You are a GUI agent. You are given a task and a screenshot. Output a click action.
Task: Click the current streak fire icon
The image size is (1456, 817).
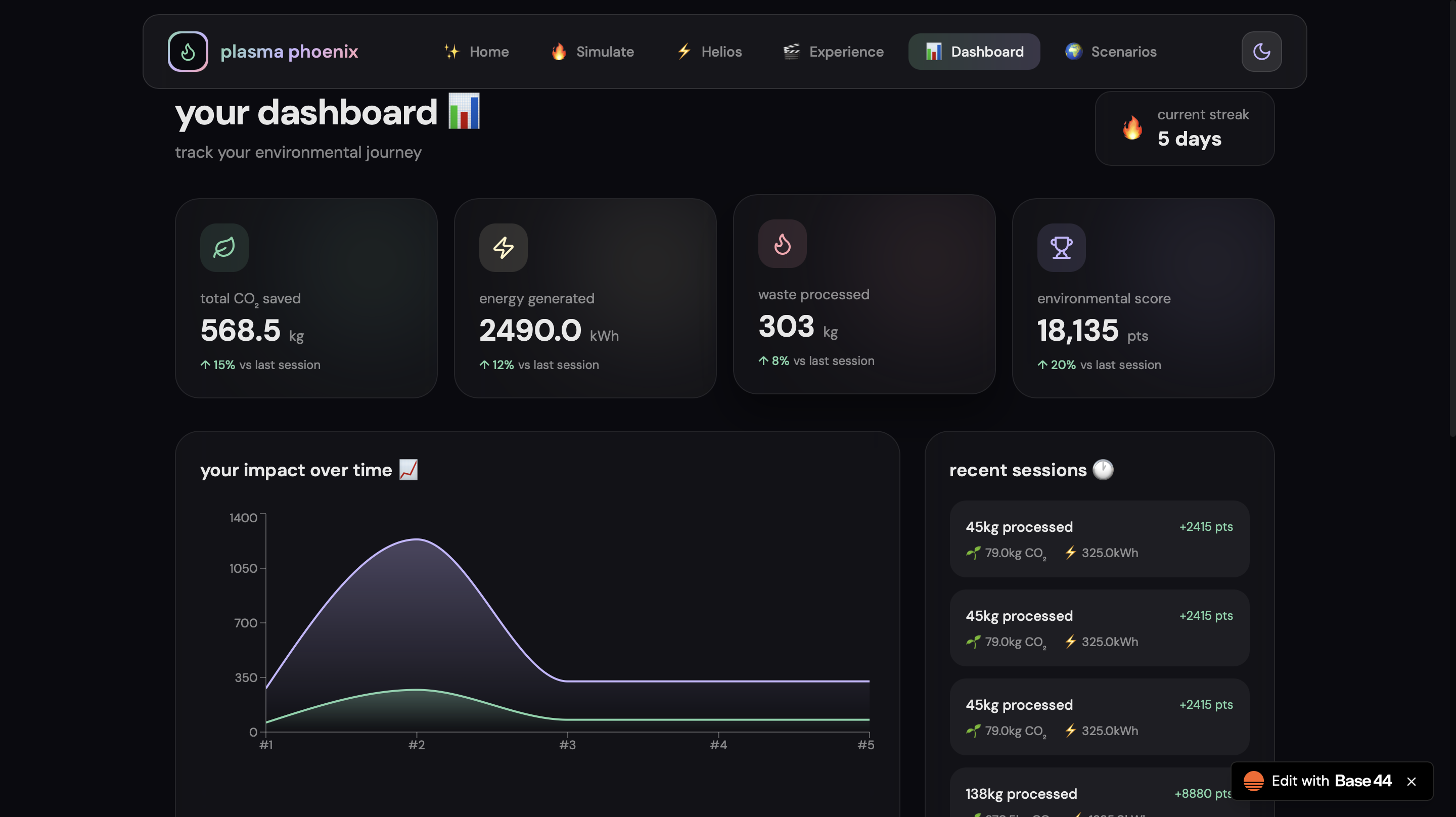point(1132,128)
